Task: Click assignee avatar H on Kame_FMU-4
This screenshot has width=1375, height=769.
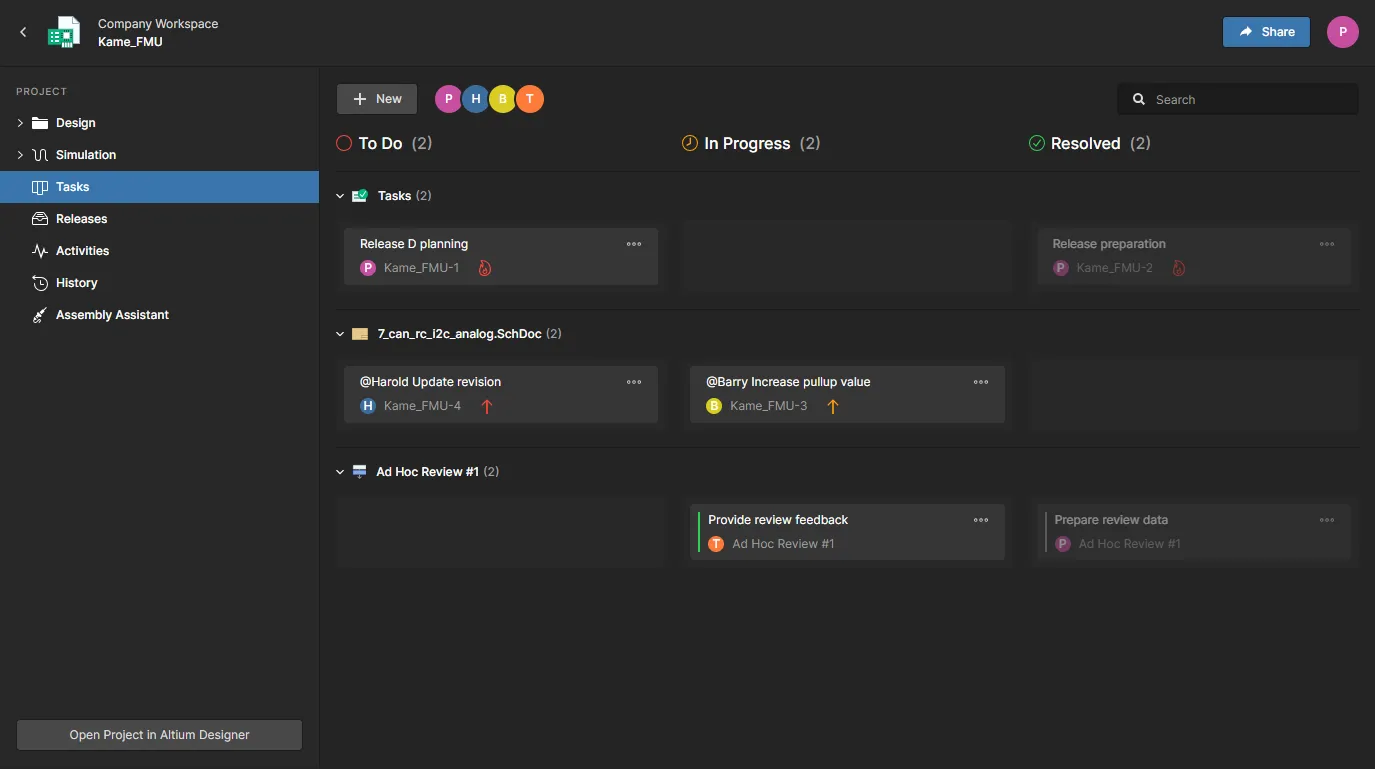Action: [x=368, y=406]
